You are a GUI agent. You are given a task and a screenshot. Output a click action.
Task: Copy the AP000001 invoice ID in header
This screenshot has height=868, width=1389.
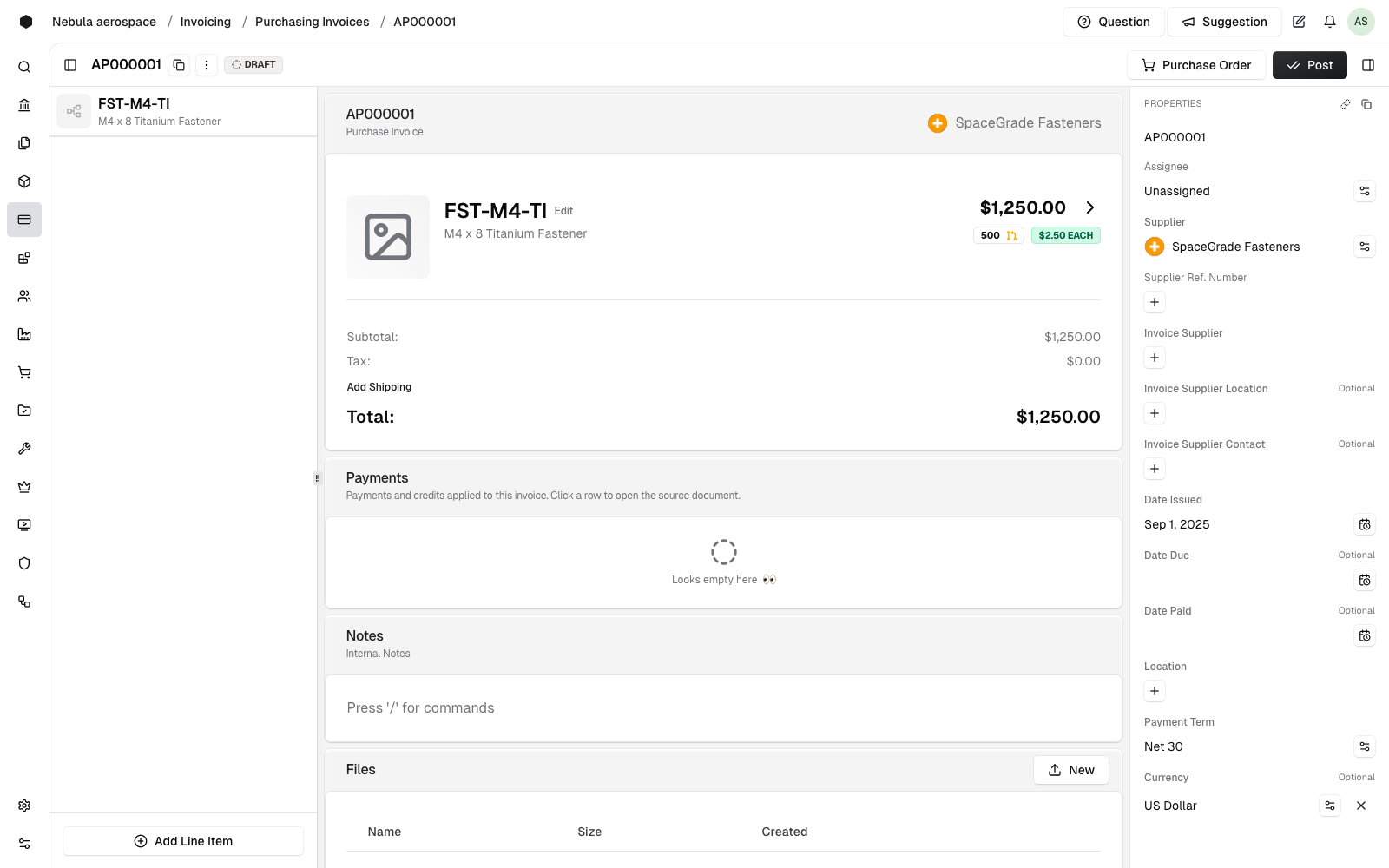tap(179, 65)
